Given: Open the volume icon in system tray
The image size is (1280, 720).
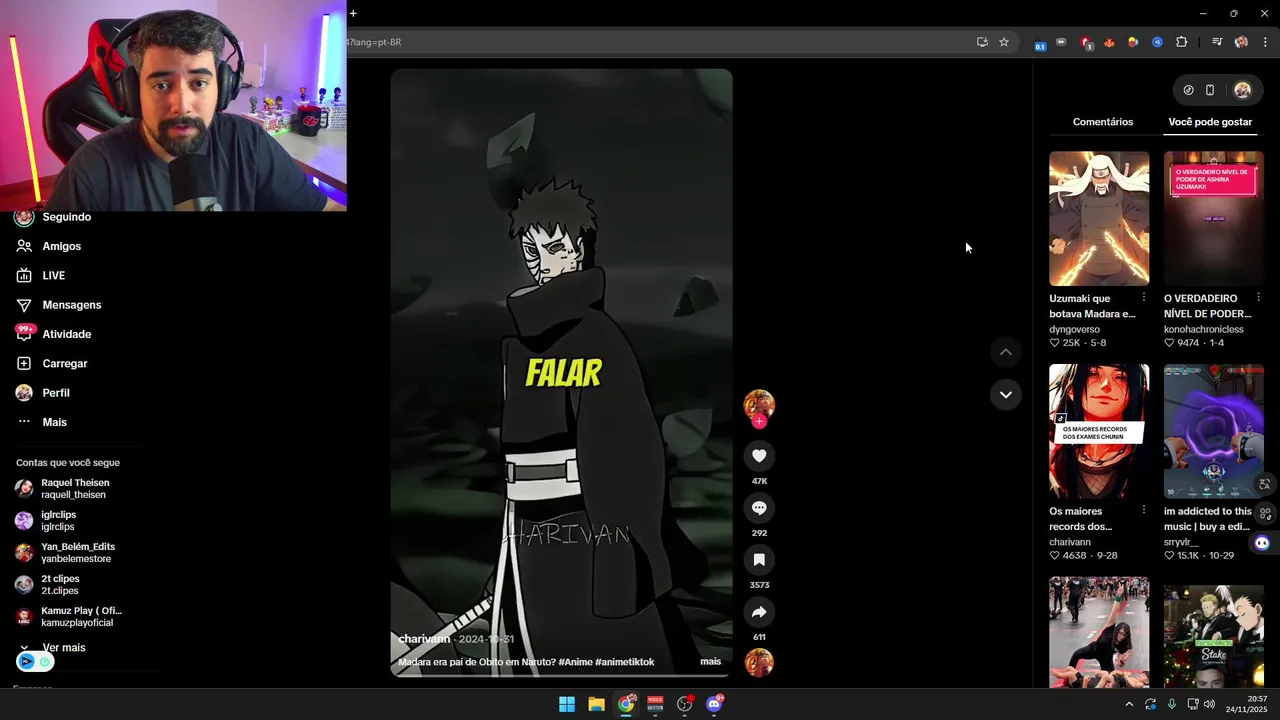Looking at the screenshot, I should [x=1209, y=704].
